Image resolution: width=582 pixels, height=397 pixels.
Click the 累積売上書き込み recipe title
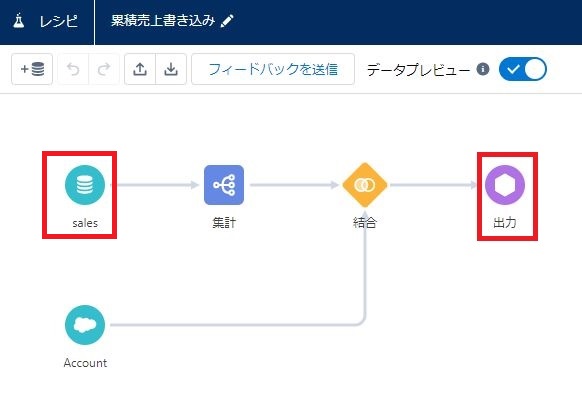[x=163, y=21]
